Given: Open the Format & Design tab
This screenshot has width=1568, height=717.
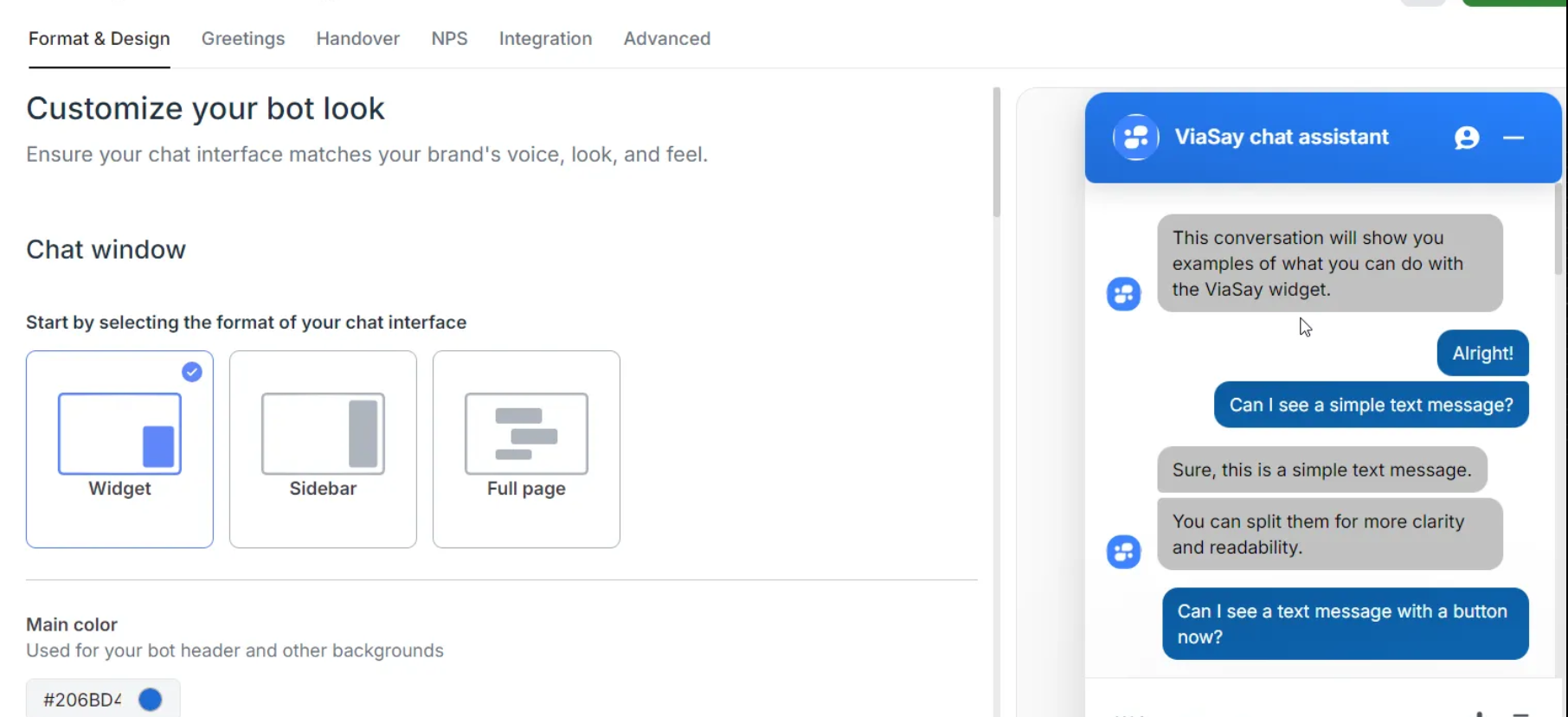Looking at the screenshot, I should 99,39.
